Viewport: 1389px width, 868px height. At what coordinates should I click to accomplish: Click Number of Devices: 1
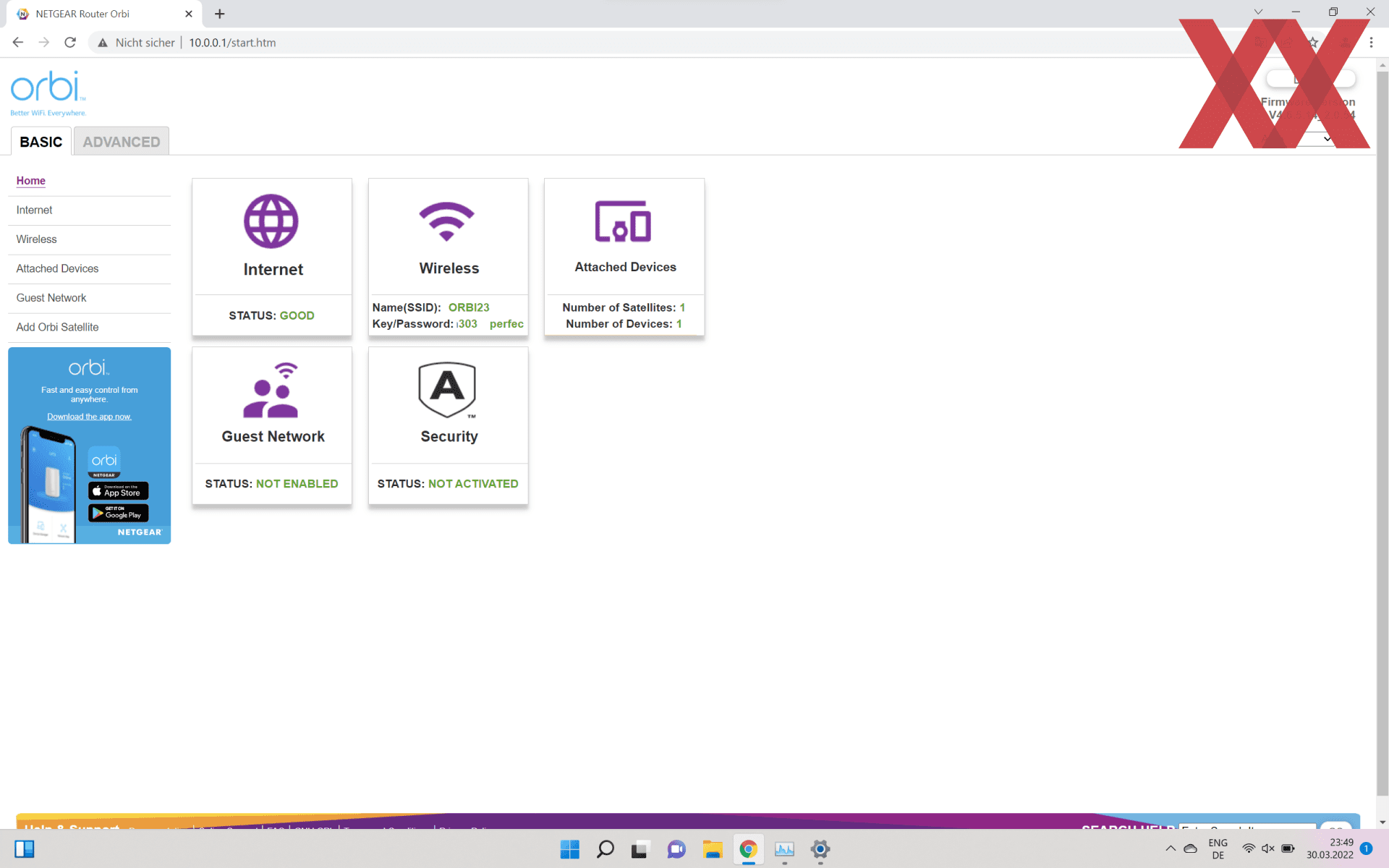[x=624, y=324]
